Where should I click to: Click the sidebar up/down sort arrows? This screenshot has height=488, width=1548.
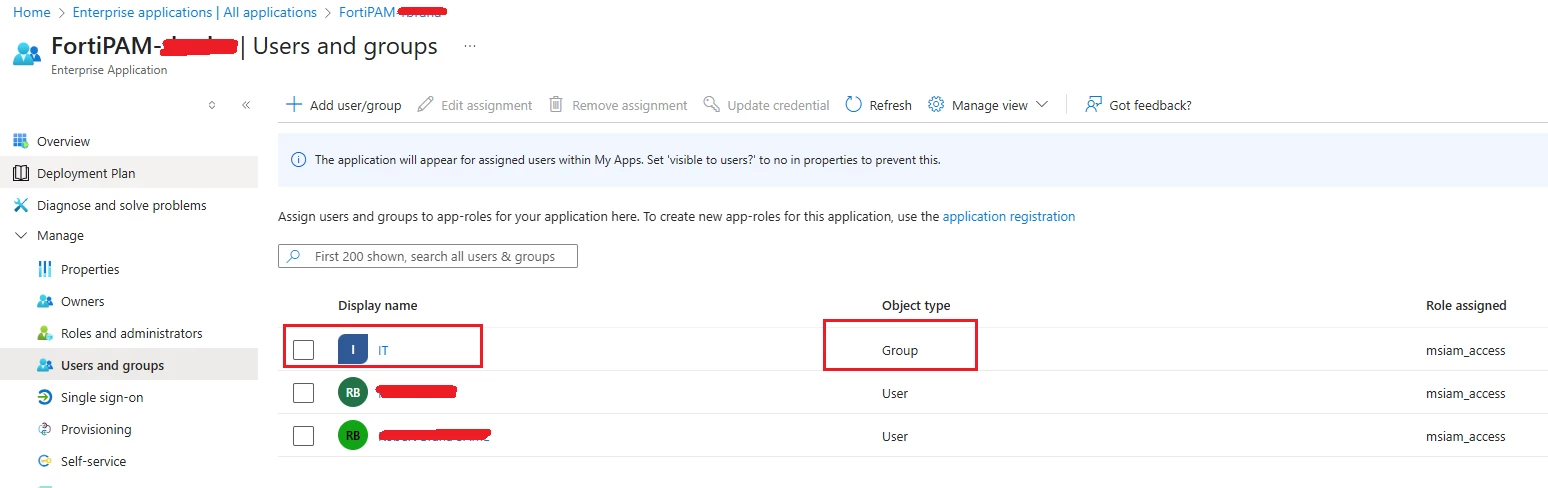pos(212,104)
